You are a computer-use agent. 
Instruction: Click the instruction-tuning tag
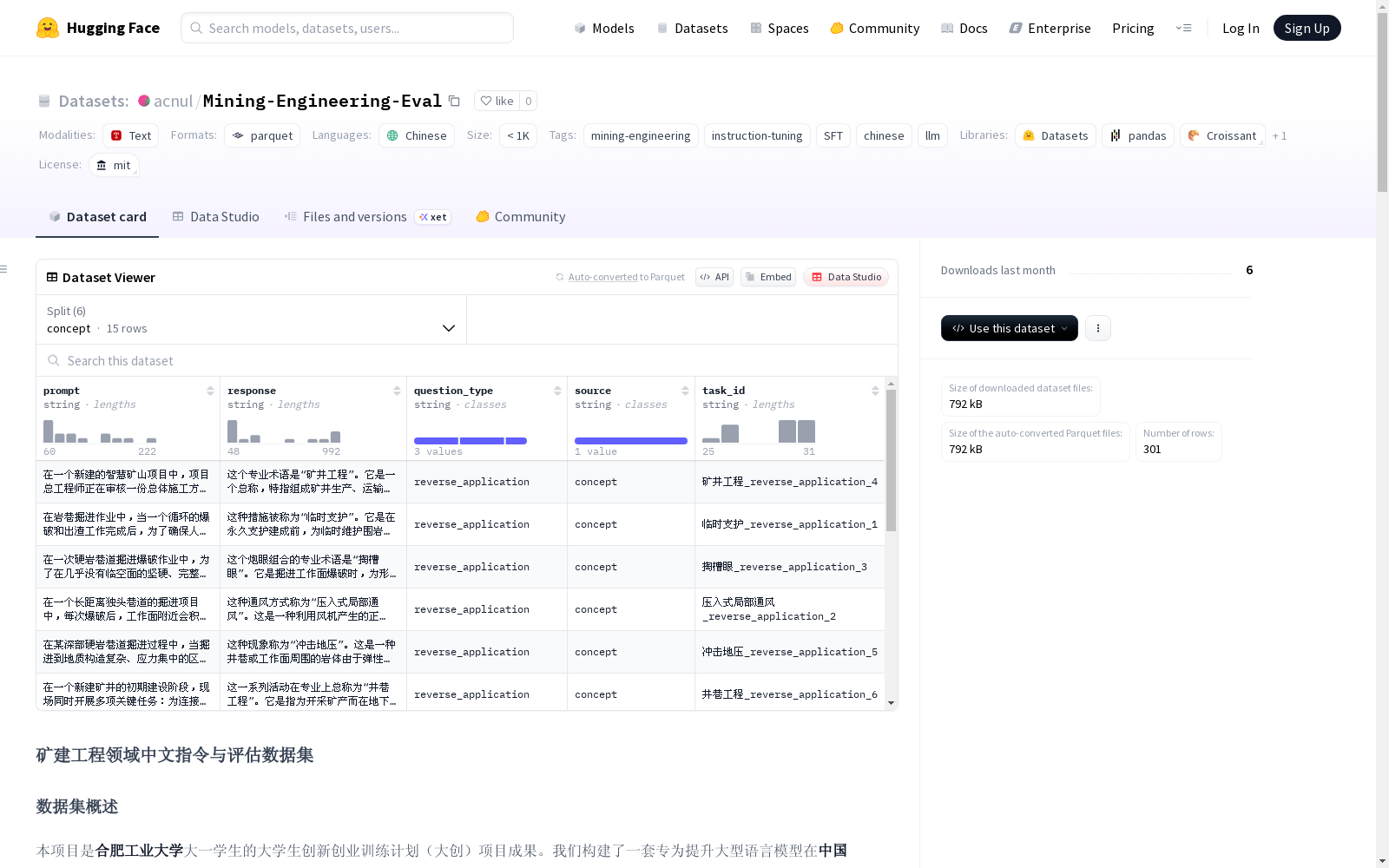(757, 135)
